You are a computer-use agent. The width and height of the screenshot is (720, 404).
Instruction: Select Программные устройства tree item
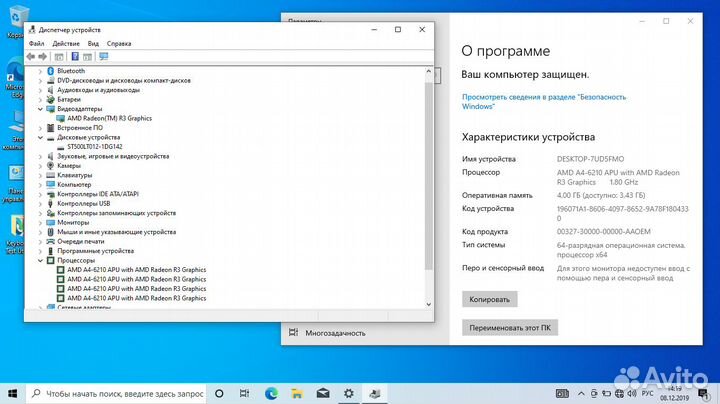(96, 251)
